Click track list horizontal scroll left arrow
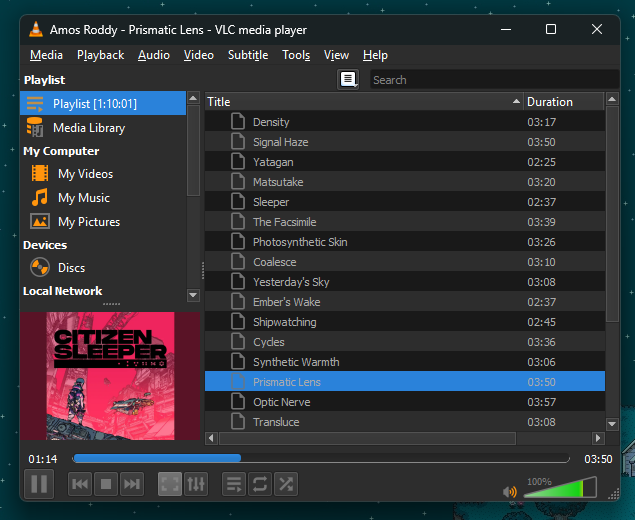635x520 pixels. click(x=211, y=438)
